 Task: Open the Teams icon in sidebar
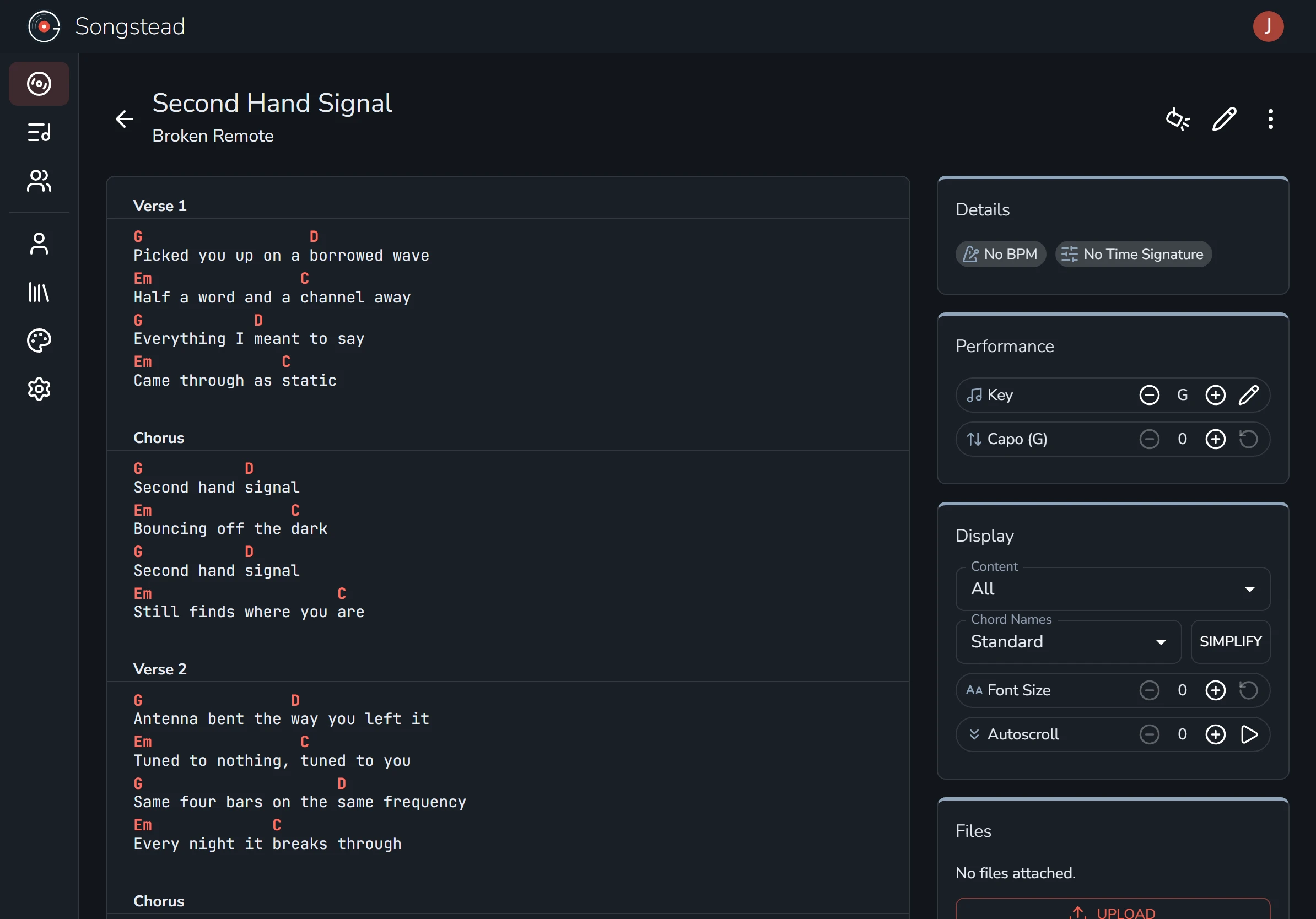click(x=39, y=181)
